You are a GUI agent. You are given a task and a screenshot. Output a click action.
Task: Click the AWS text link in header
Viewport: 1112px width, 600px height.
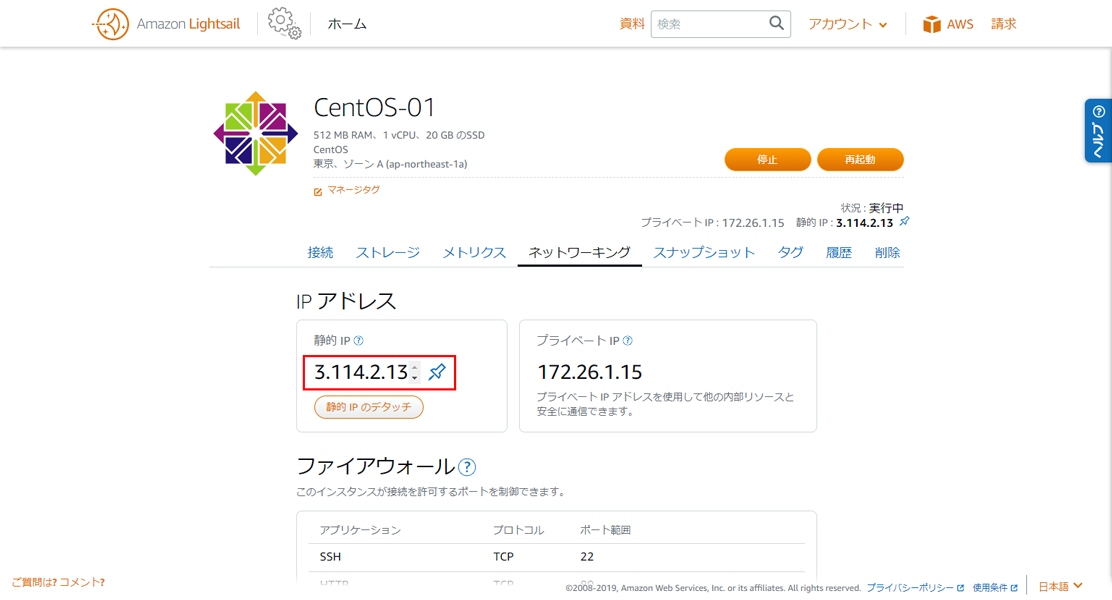960,24
